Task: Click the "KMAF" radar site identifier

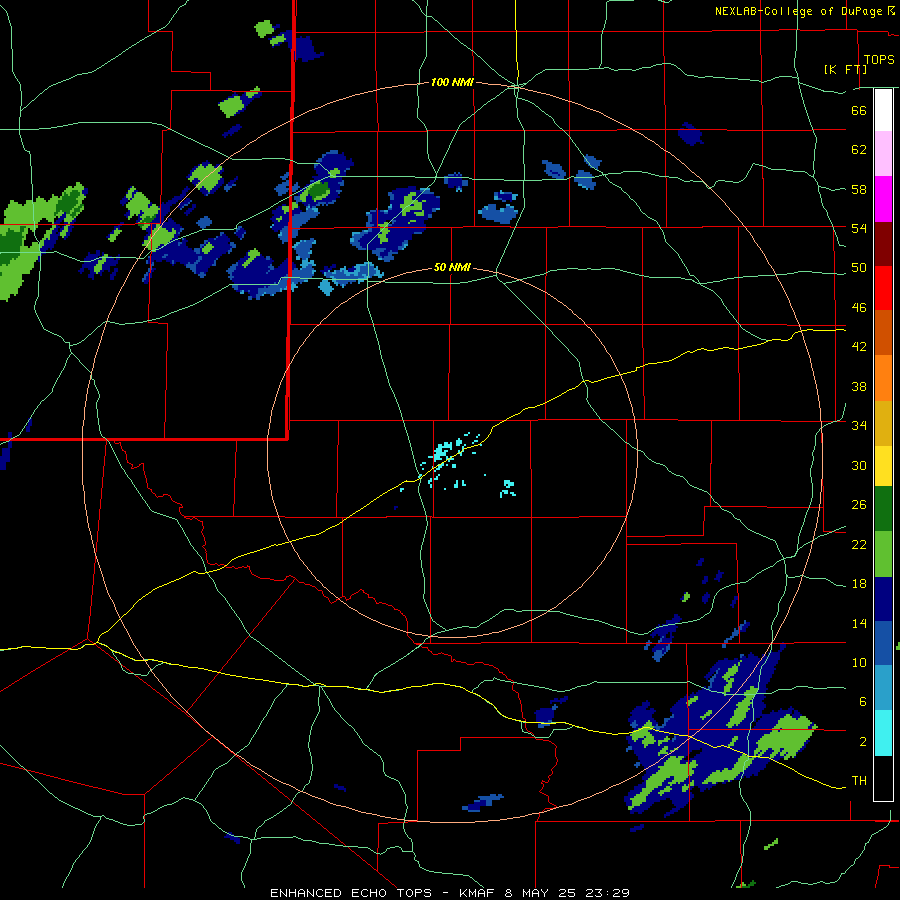Action: [x=479, y=893]
